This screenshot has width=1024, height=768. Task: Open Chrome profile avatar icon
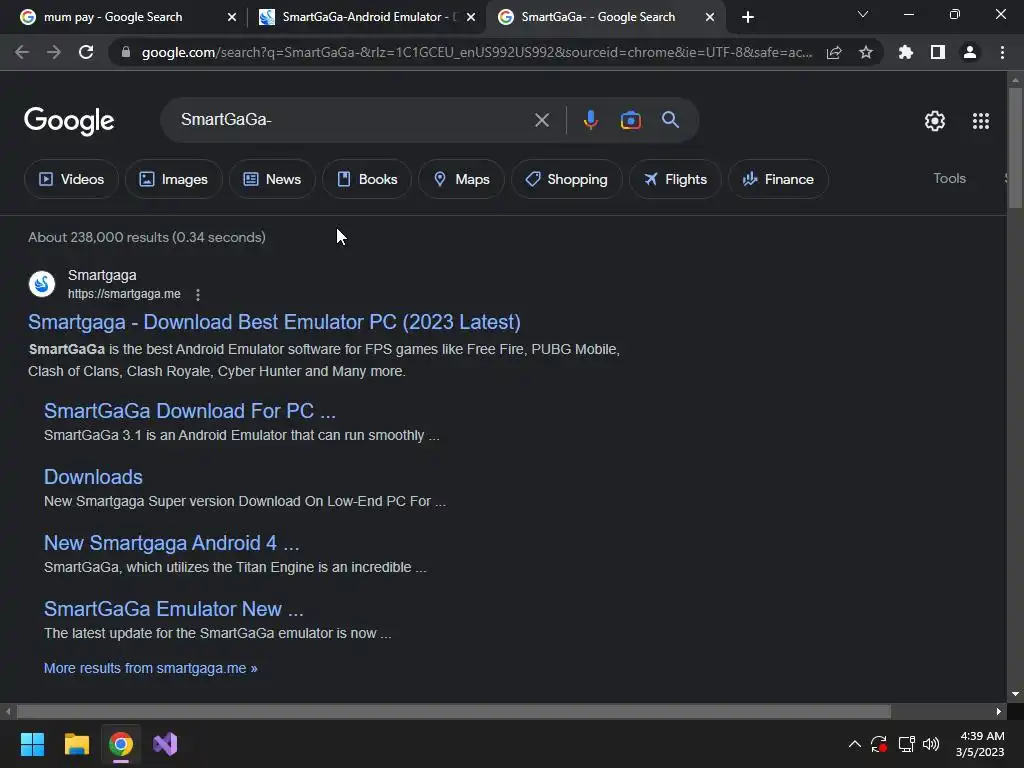click(x=970, y=52)
